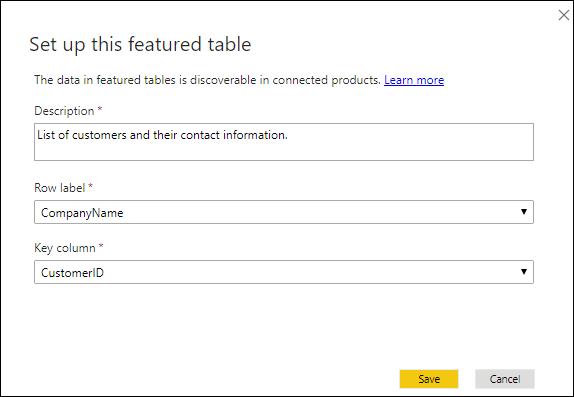Save the featured table settings
The width and height of the screenshot is (574, 397).
[x=429, y=379]
